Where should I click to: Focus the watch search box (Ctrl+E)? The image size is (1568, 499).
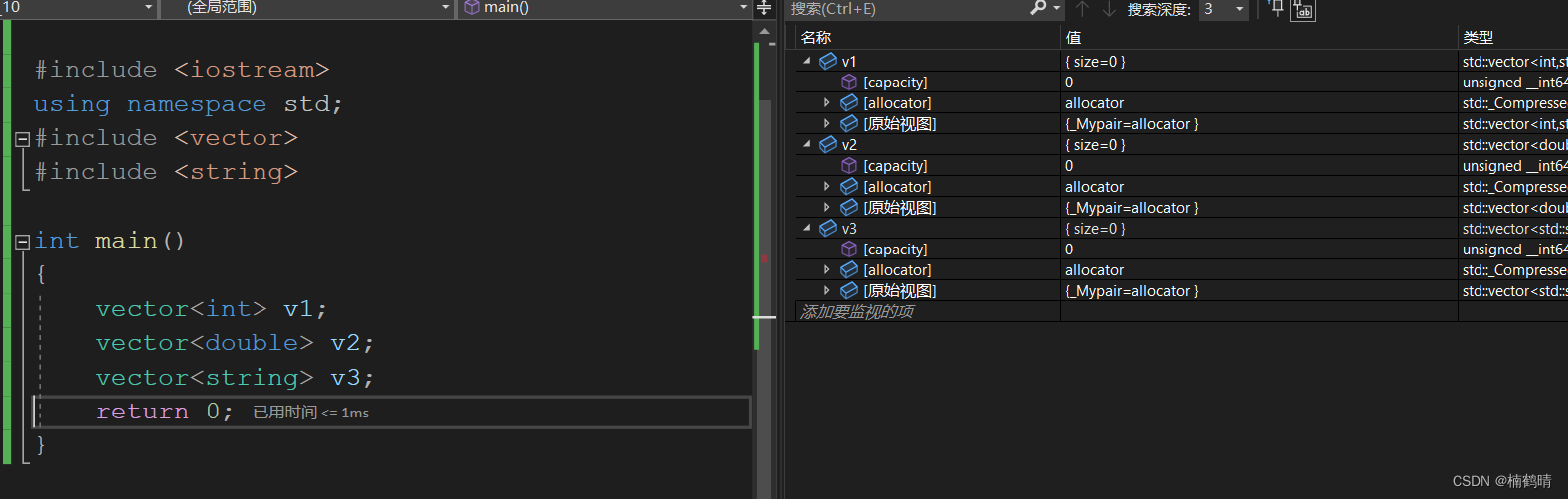[x=908, y=9]
